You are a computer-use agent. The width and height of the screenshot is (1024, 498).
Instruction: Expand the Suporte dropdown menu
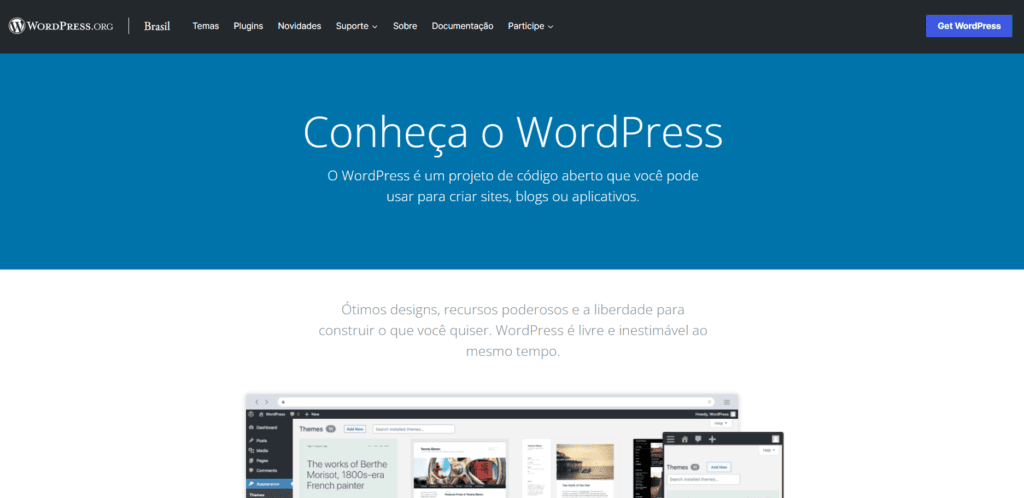357,26
